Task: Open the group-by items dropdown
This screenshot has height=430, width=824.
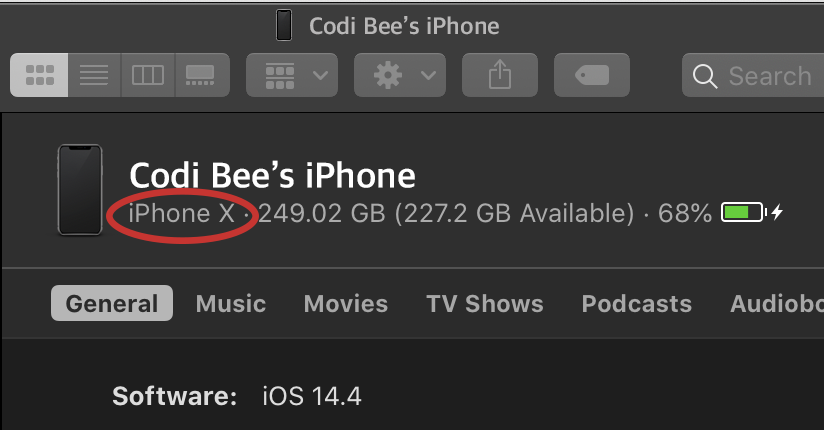Action: coord(291,75)
